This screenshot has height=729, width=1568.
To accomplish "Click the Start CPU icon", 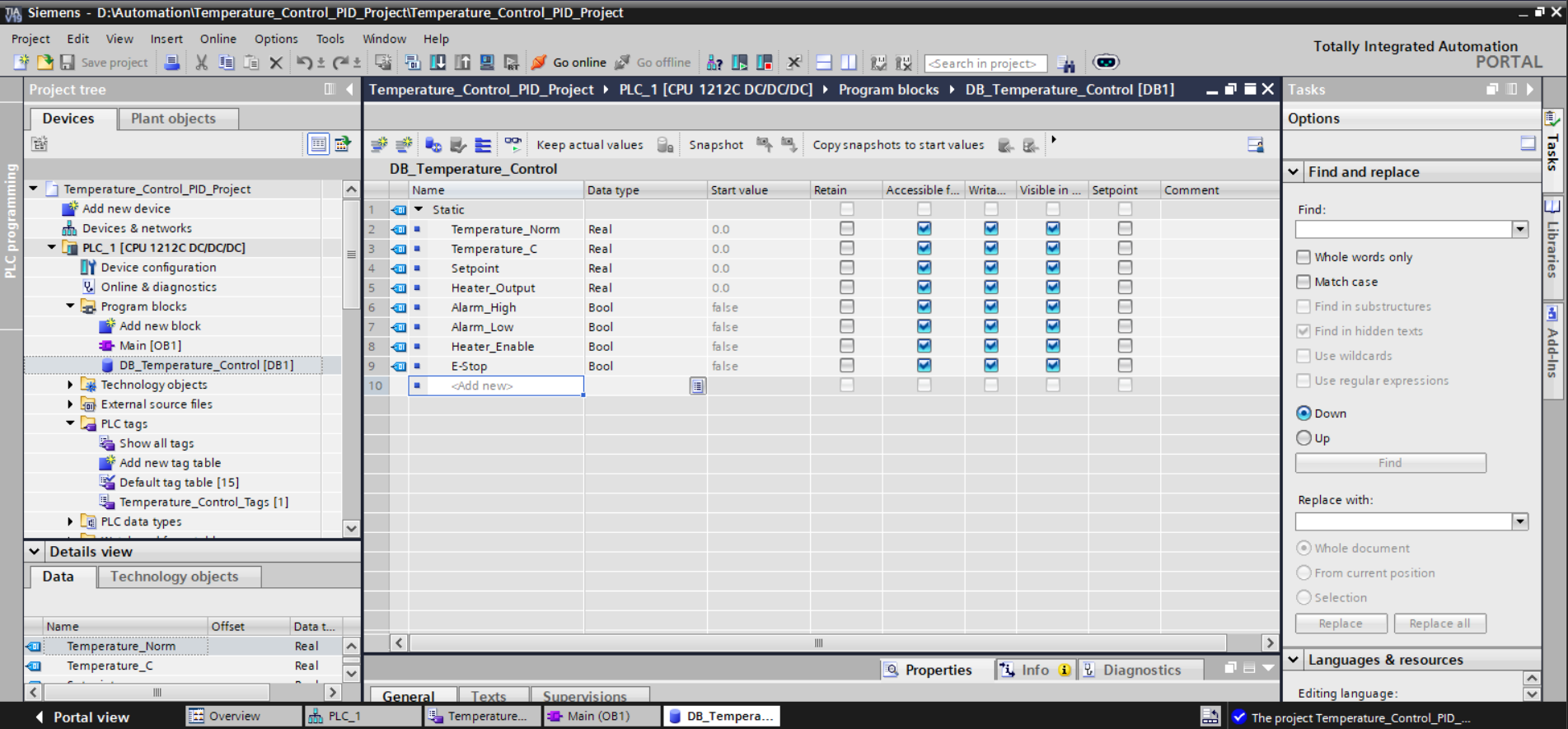I will [x=739, y=63].
